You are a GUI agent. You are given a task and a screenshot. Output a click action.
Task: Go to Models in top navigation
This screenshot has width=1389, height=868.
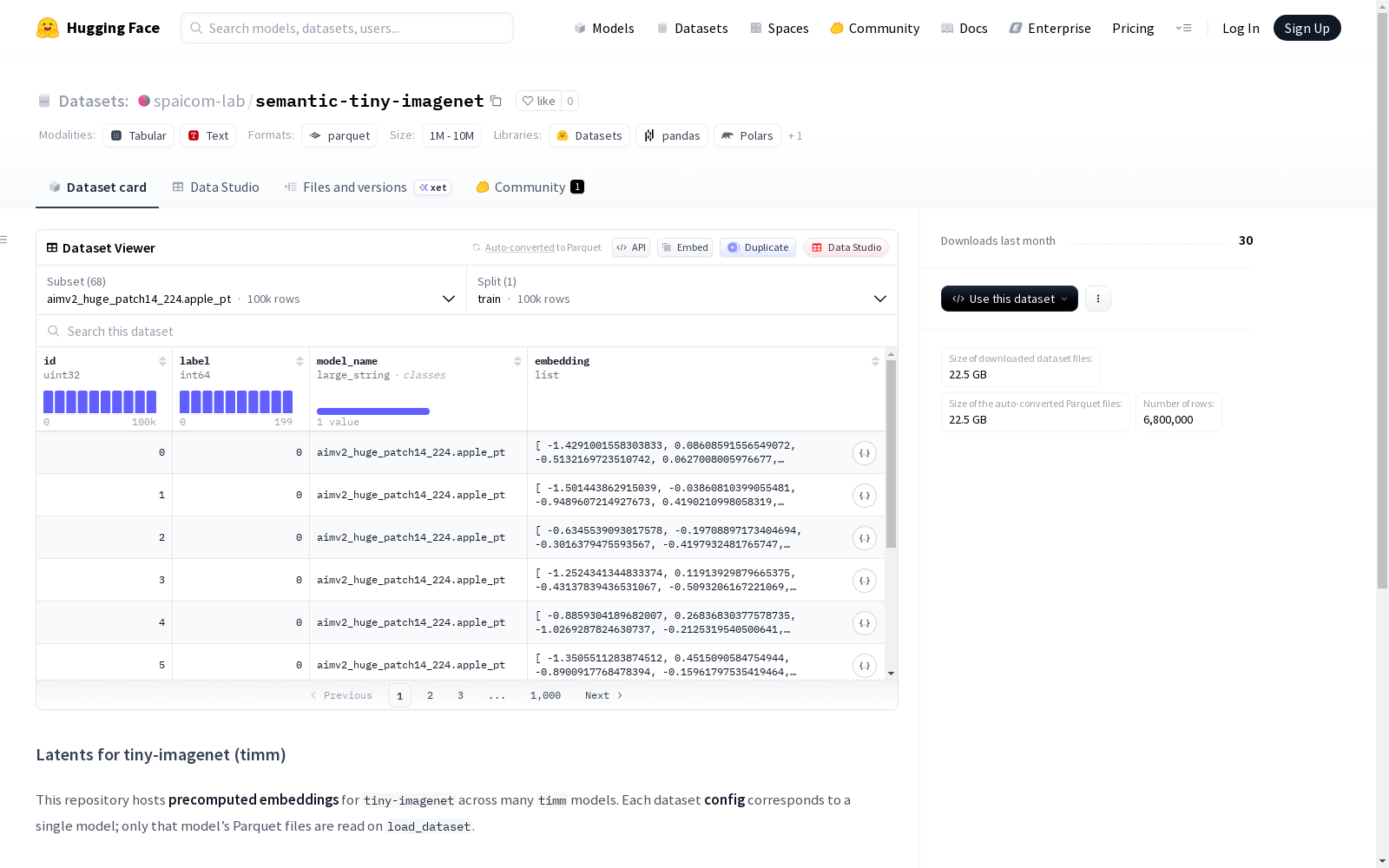tap(604, 28)
